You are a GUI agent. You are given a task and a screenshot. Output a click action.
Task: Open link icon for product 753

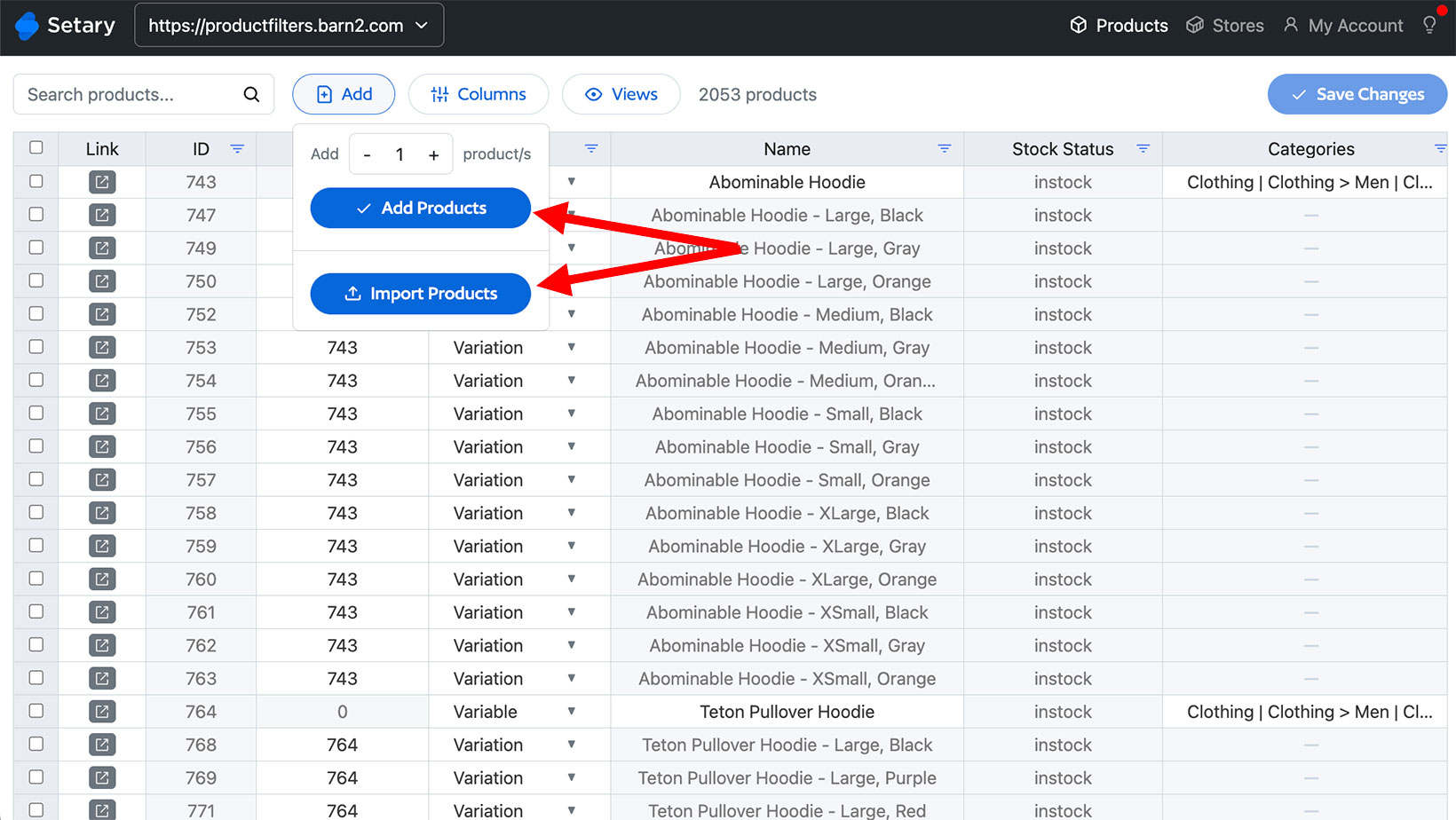click(102, 348)
